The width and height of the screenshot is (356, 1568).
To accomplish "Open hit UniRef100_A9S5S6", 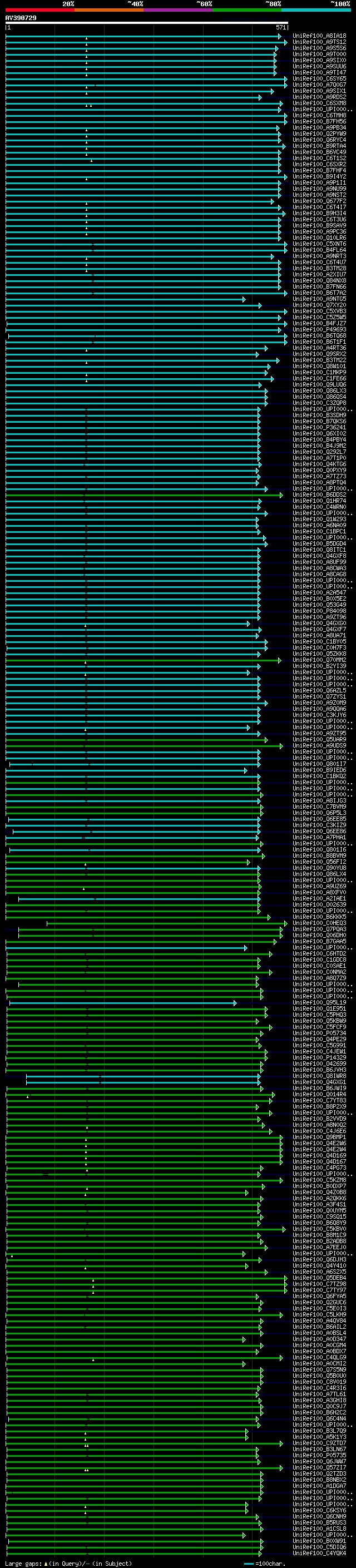I will 319,48.
